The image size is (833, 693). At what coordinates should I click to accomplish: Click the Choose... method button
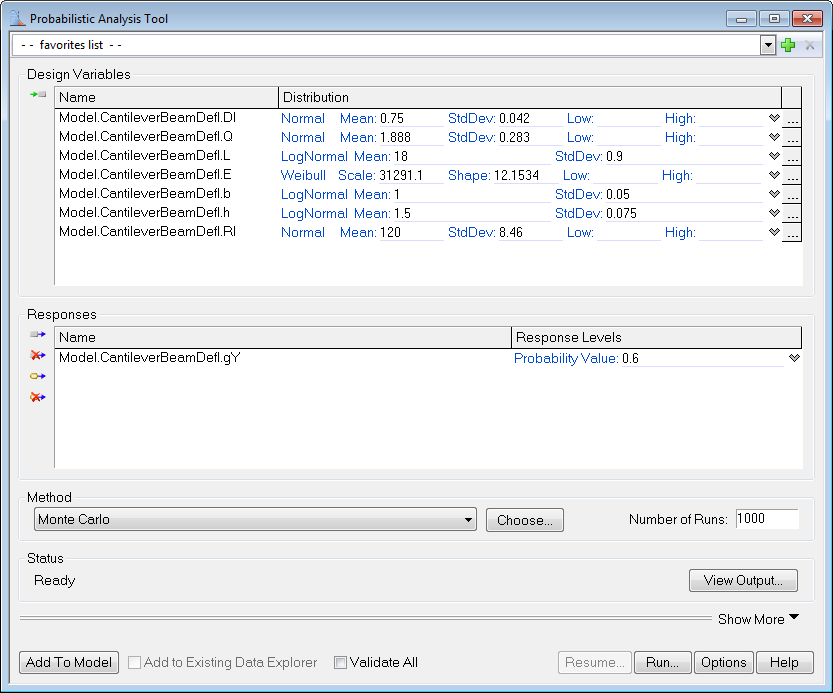(x=524, y=520)
